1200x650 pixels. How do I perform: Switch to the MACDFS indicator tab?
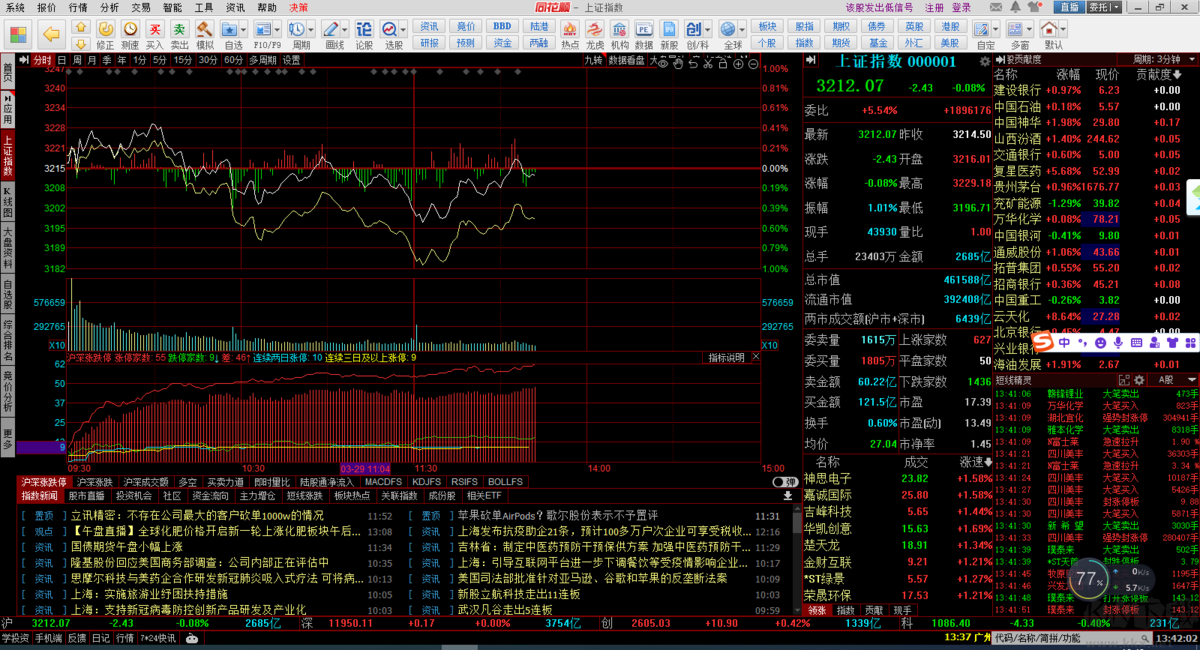coord(383,482)
